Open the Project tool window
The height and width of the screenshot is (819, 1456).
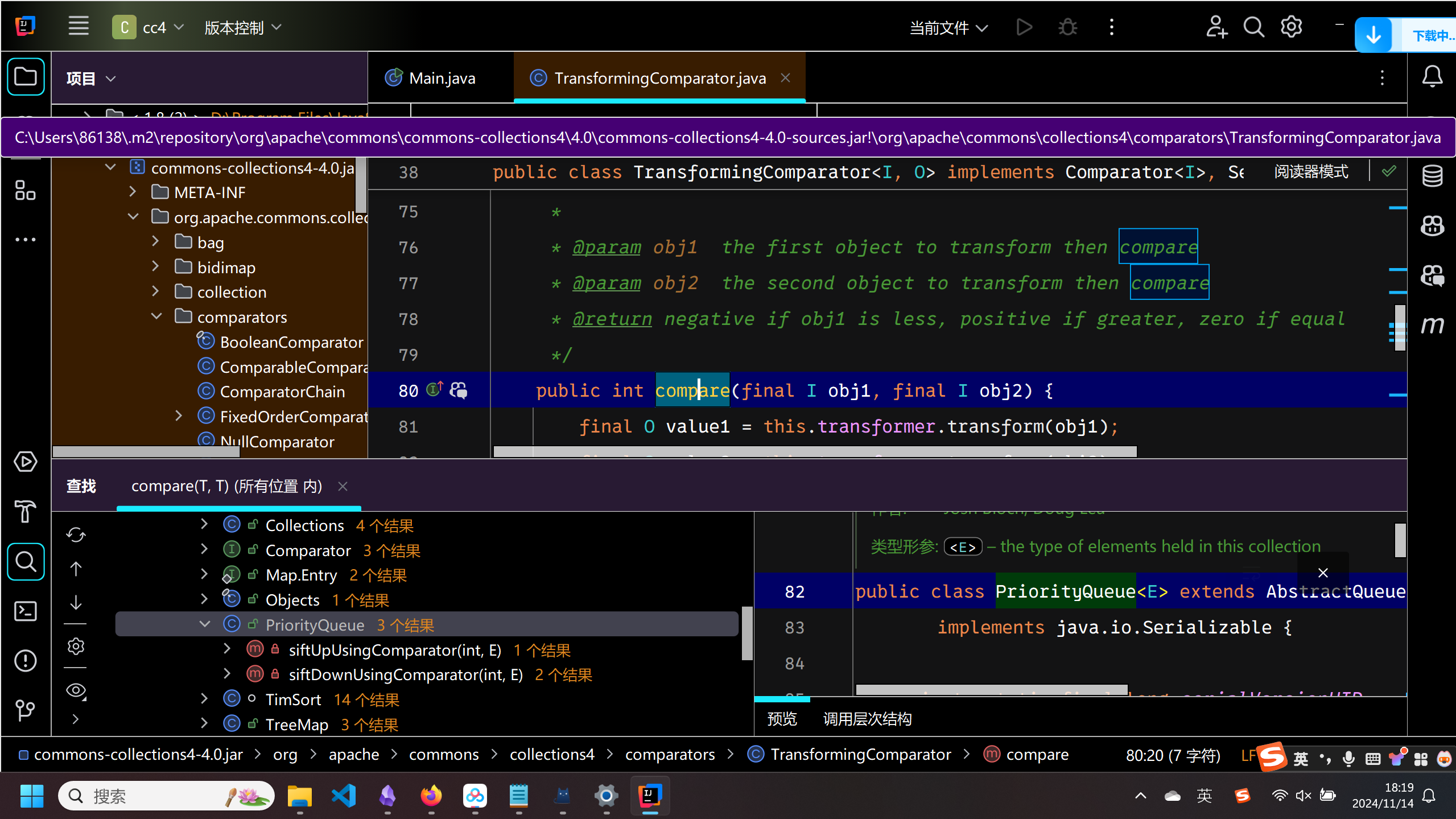pos(26,77)
